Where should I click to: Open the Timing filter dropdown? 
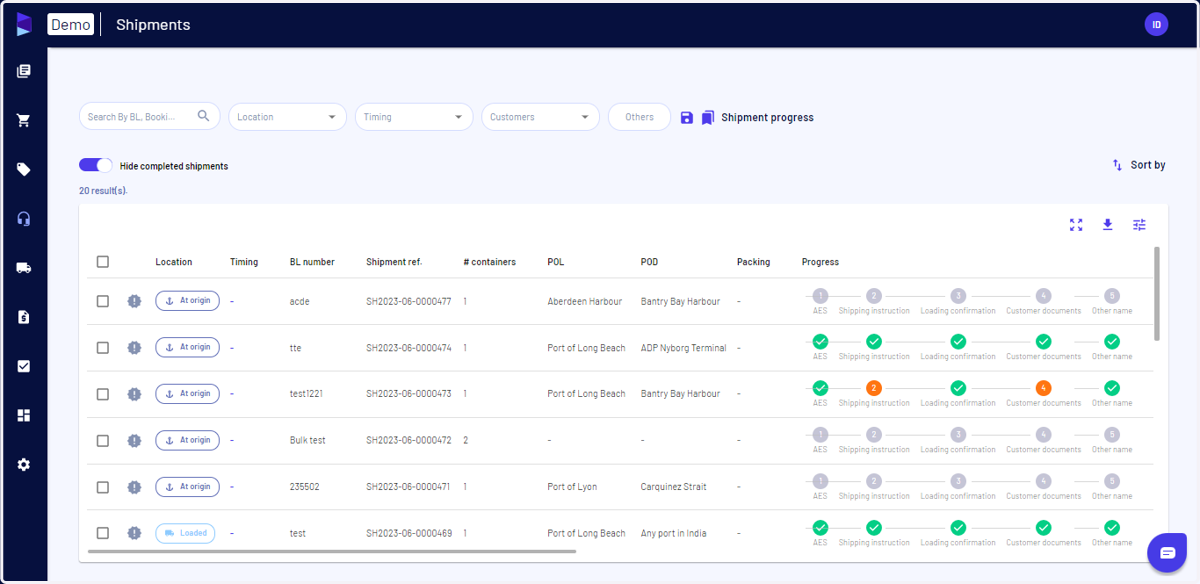[414, 117]
